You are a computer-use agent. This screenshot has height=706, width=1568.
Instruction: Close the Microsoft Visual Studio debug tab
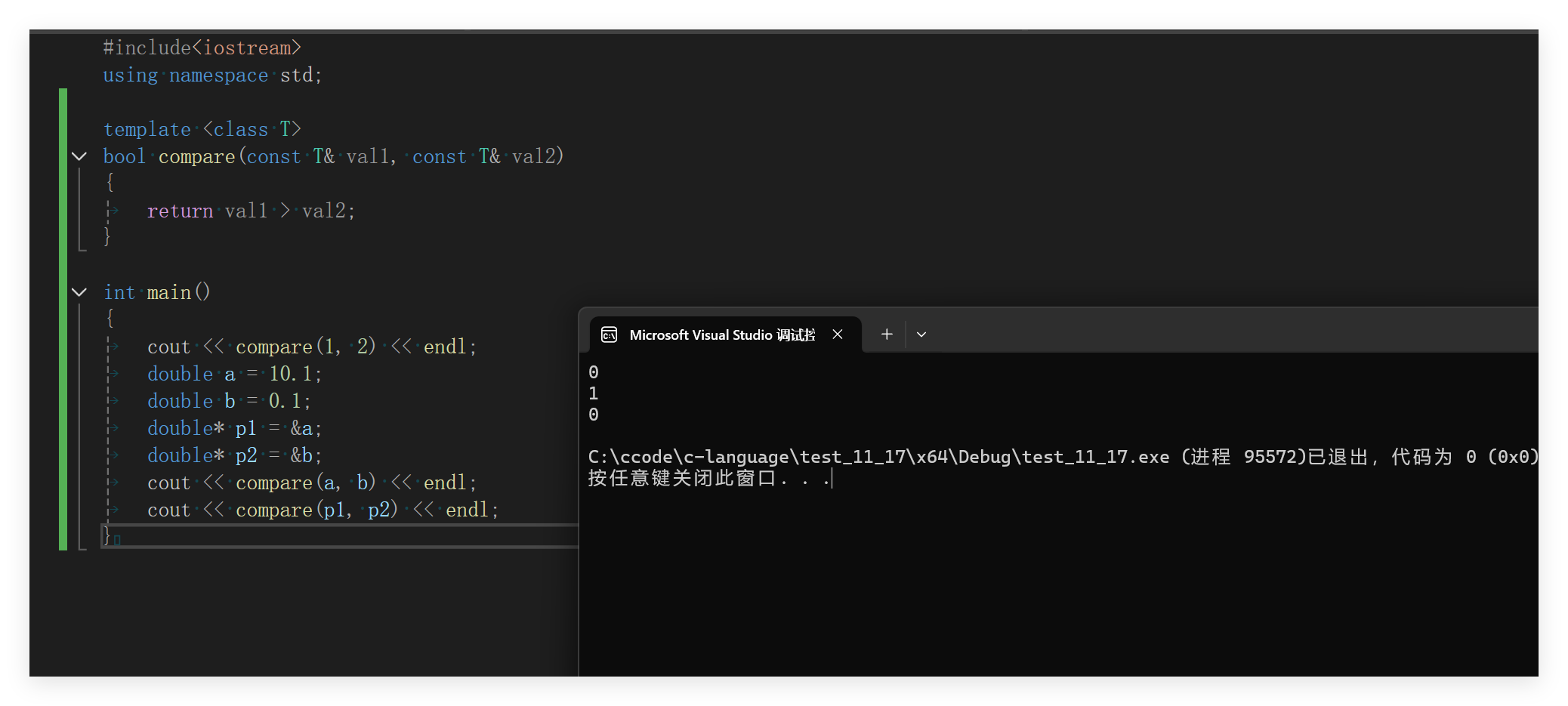point(838,335)
